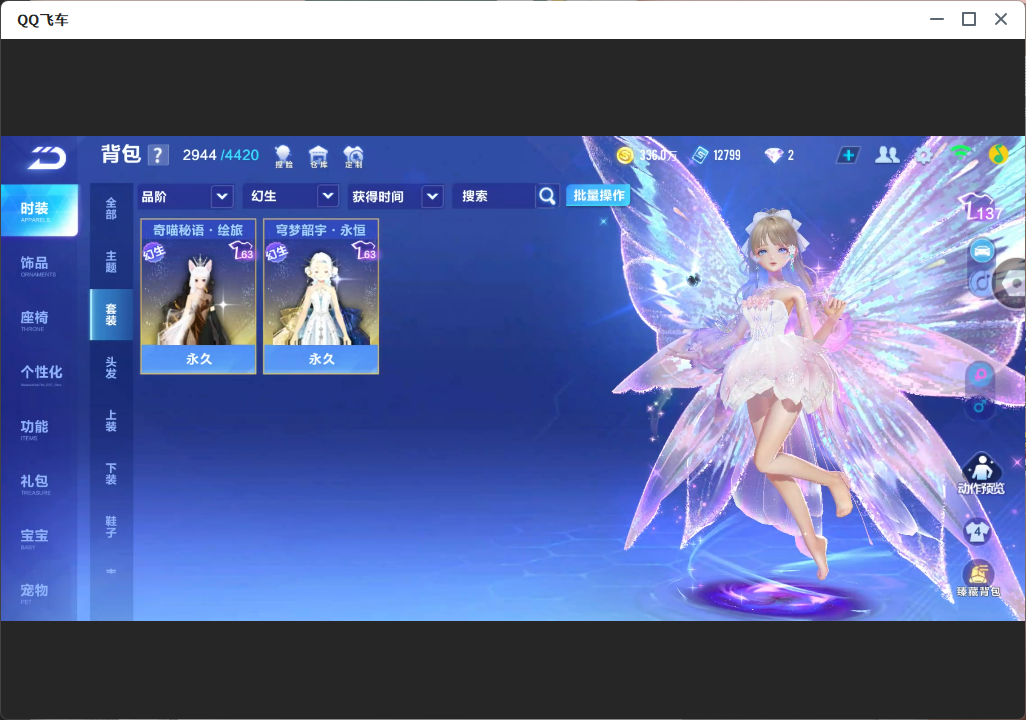The image size is (1026, 720).
Task: Choose the 头发 hair subcategory
Action: point(111,368)
